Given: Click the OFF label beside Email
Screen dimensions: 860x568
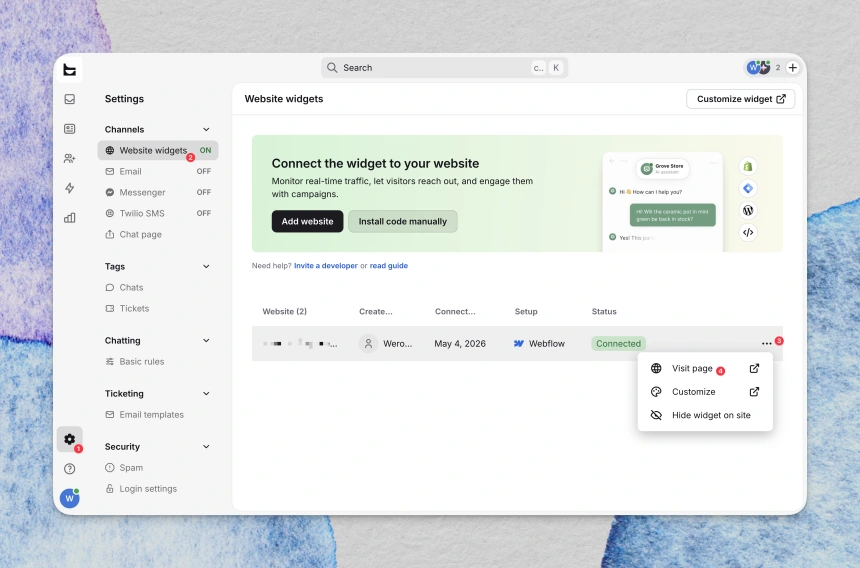Looking at the screenshot, I should (203, 172).
